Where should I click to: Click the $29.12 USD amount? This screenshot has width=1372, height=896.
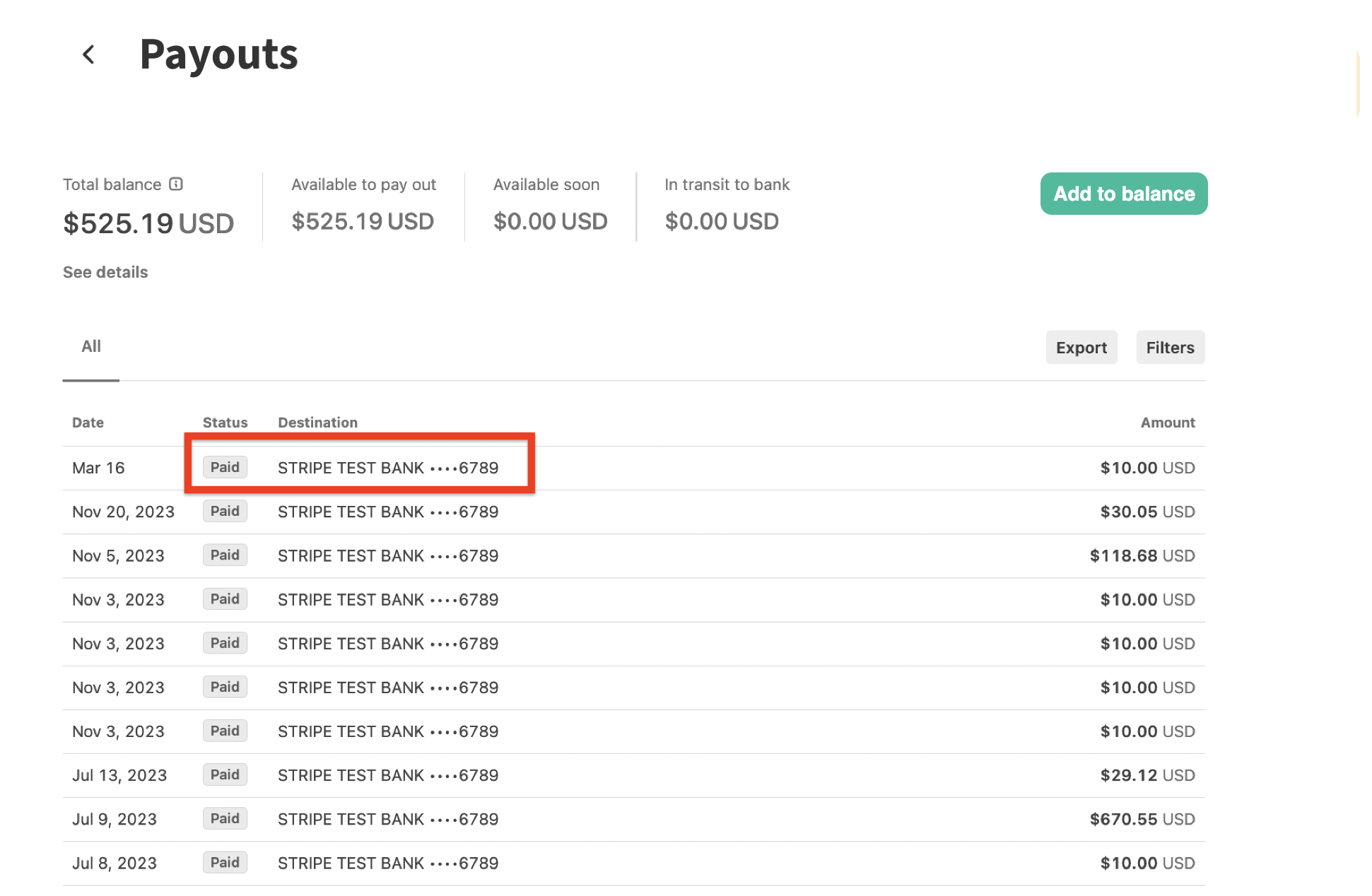click(1147, 775)
